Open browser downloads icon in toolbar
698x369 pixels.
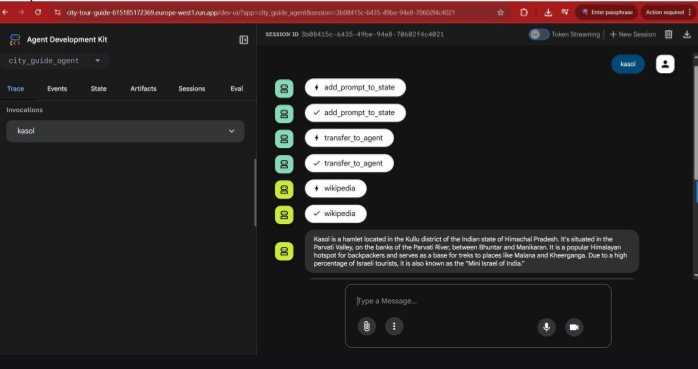(x=548, y=12)
